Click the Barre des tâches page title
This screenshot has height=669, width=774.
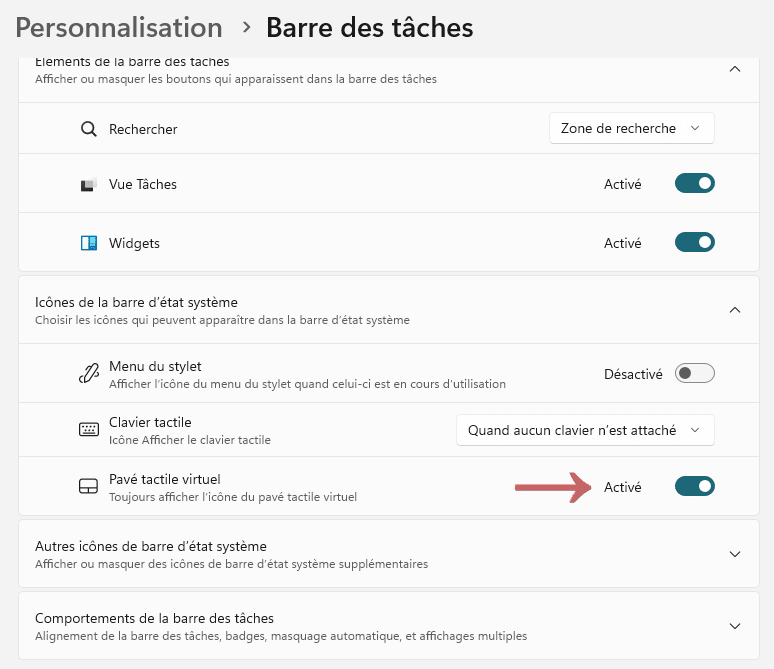coord(369,27)
